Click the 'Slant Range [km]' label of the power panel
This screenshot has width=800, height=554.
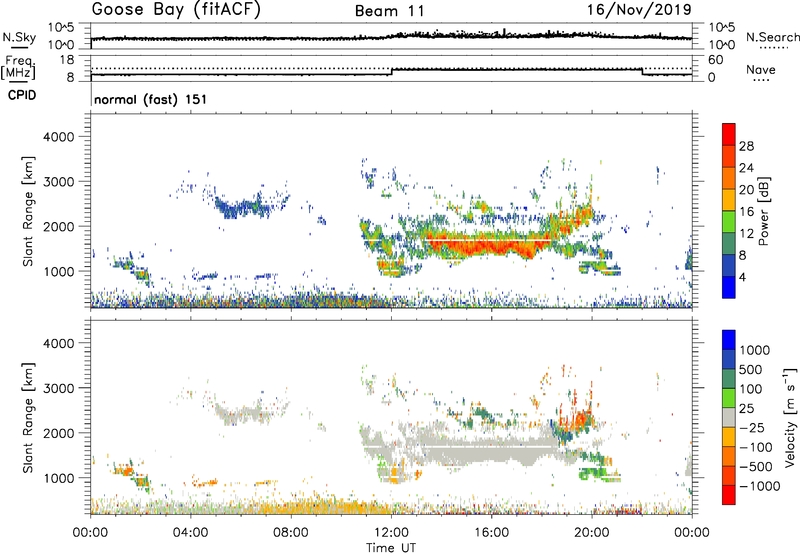click(x=28, y=211)
